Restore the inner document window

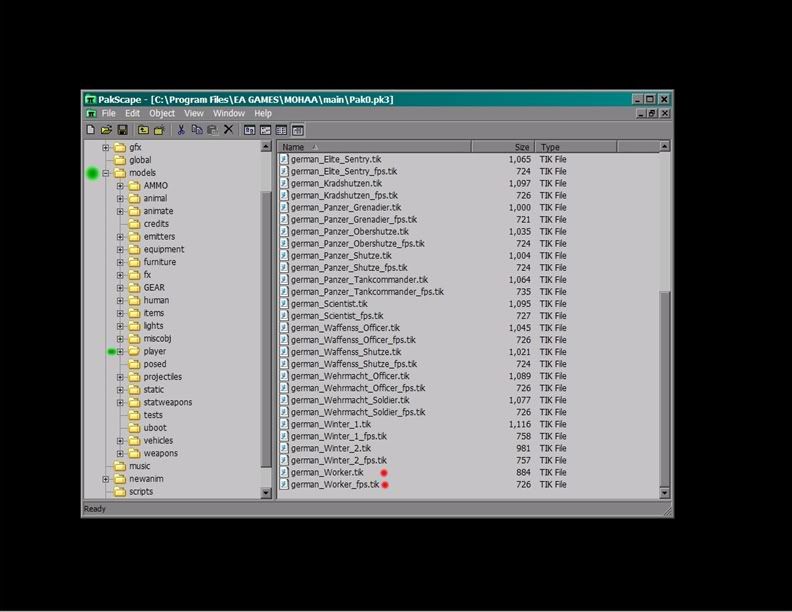[x=652, y=114]
